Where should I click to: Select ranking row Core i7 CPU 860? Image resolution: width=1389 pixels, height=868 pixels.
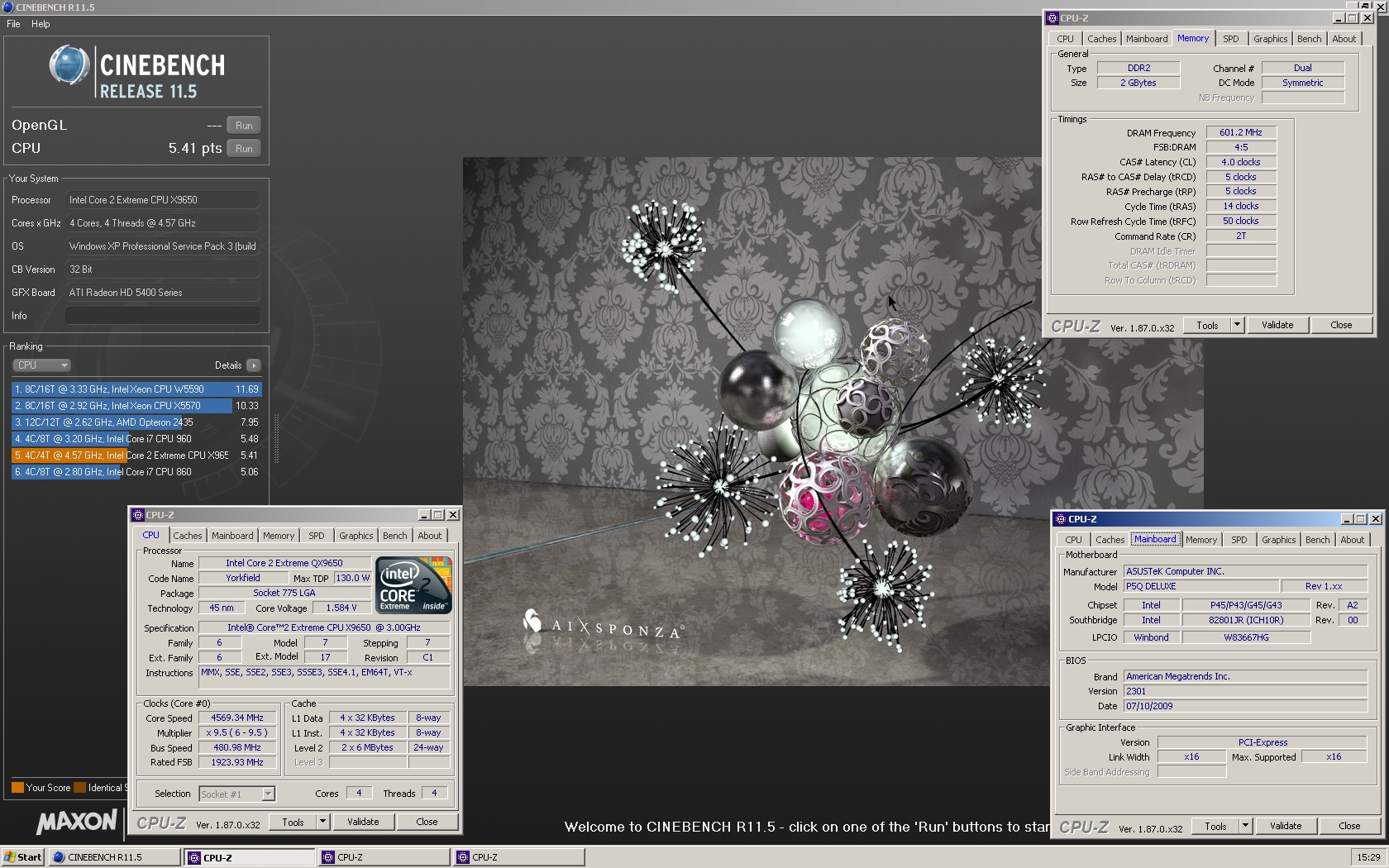pyautogui.click(x=136, y=472)
